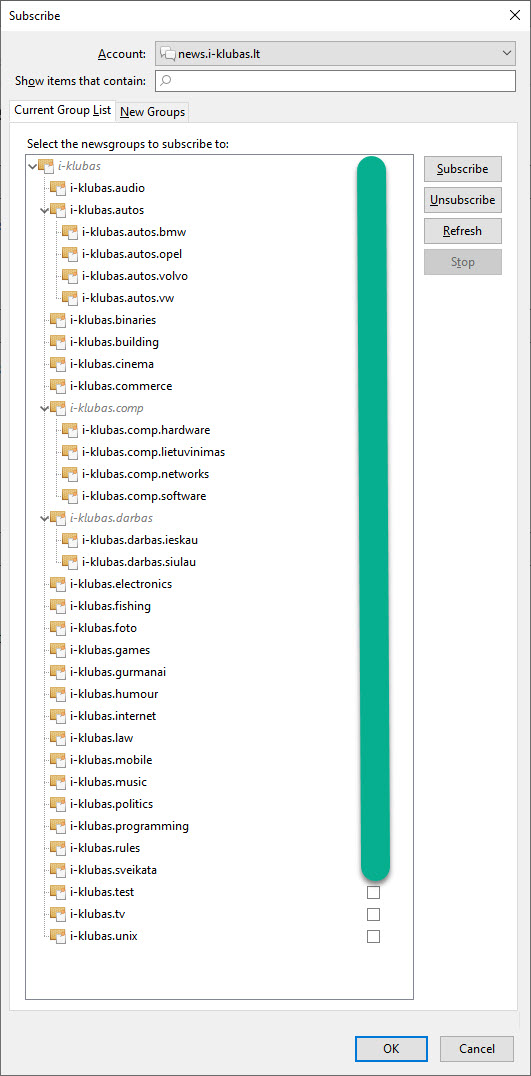Viewport: 531px width, 1076px height.
Task: Select the i-klubas.comp.hardware newsgroup icon
Action: coord(70,430)
